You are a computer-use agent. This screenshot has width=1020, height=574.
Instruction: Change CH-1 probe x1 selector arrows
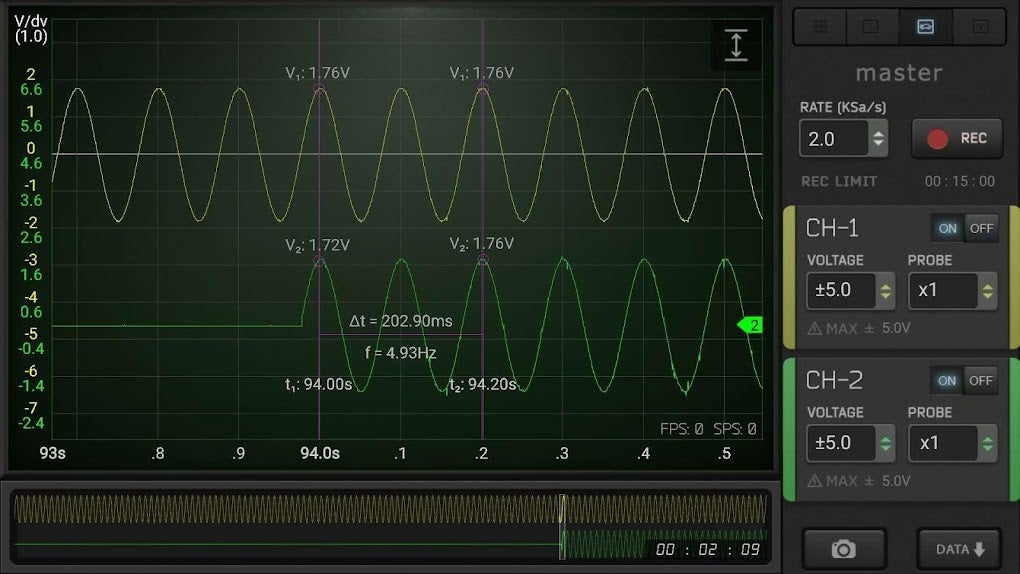(987, 290)
